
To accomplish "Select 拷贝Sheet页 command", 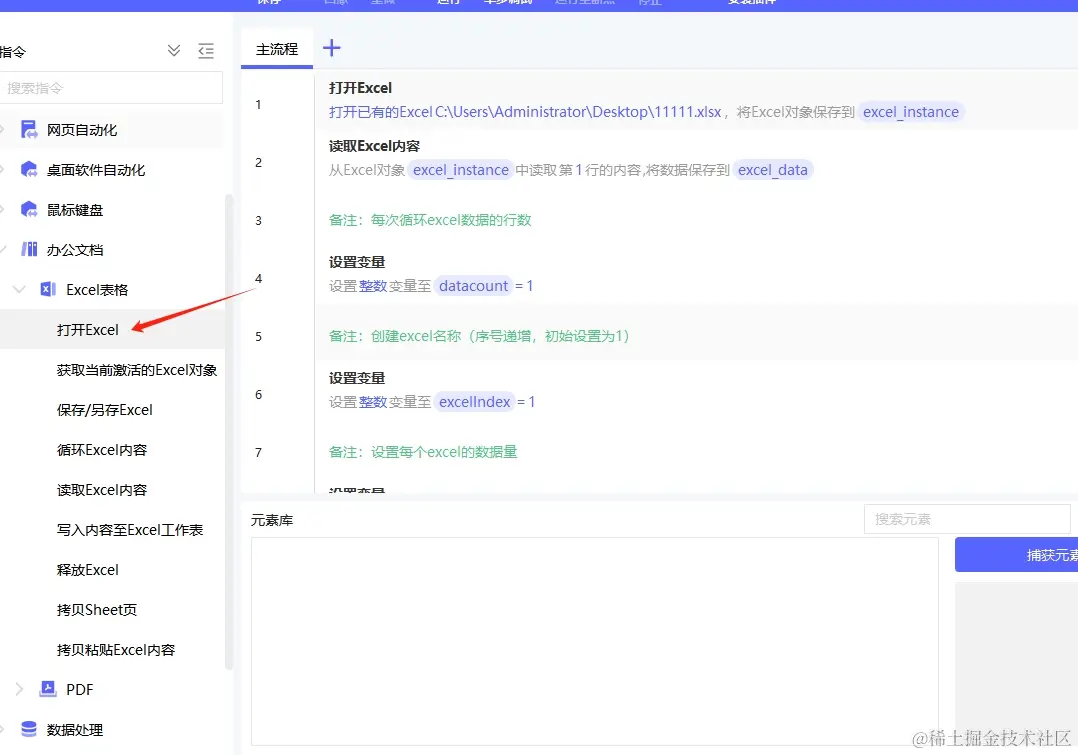I will [97, 609].
